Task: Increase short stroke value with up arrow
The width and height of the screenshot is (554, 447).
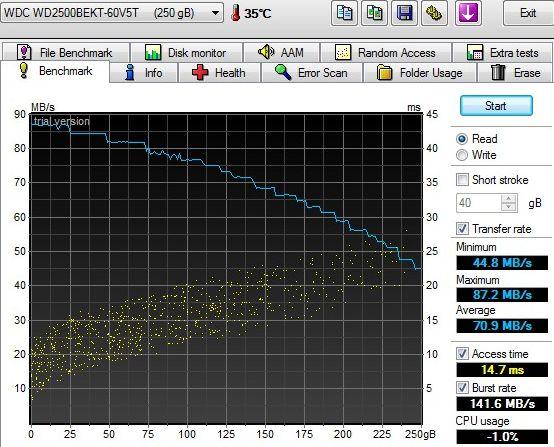Action: 509,199
